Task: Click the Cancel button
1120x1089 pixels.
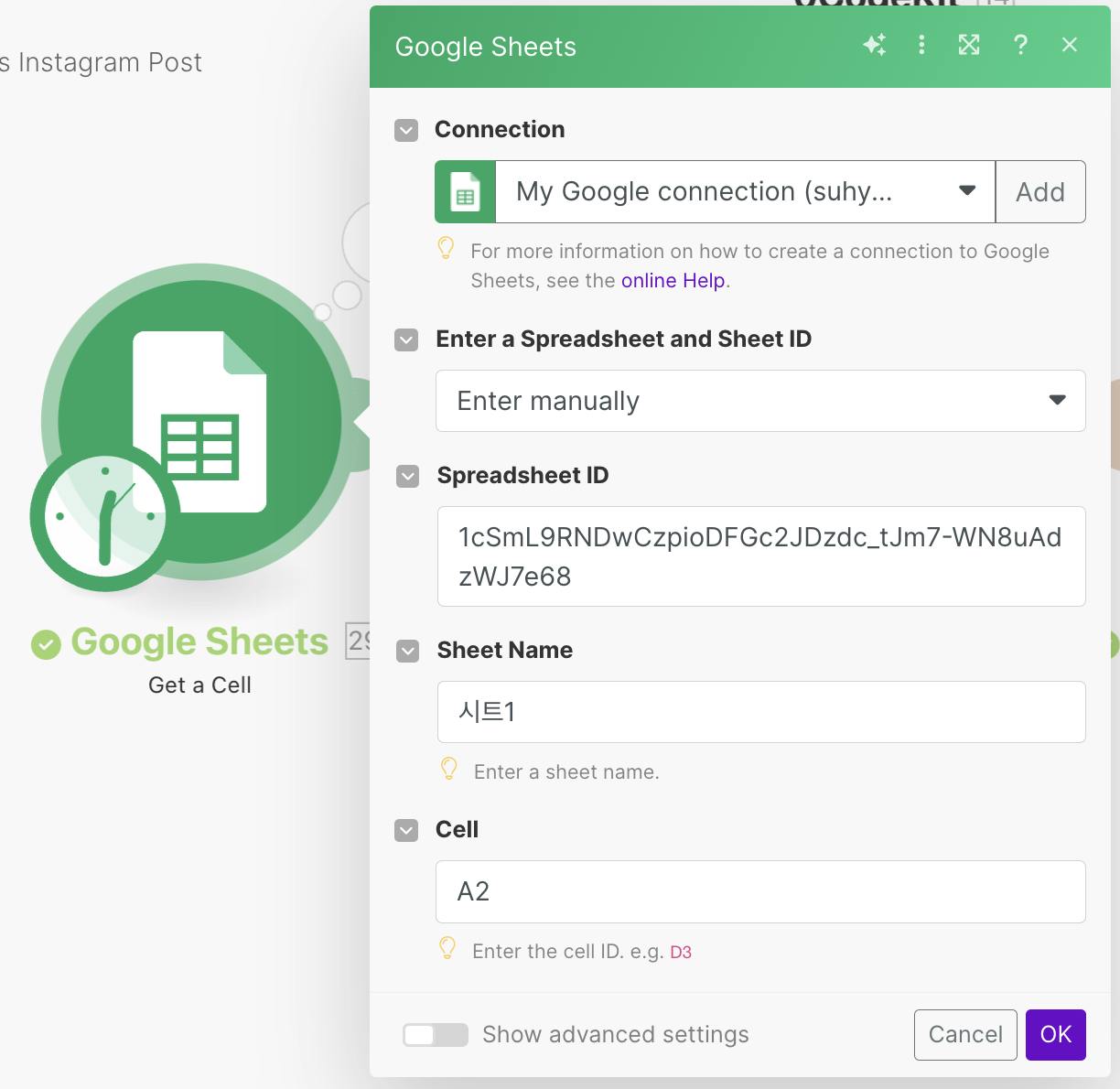Action: coord(965,1035)
